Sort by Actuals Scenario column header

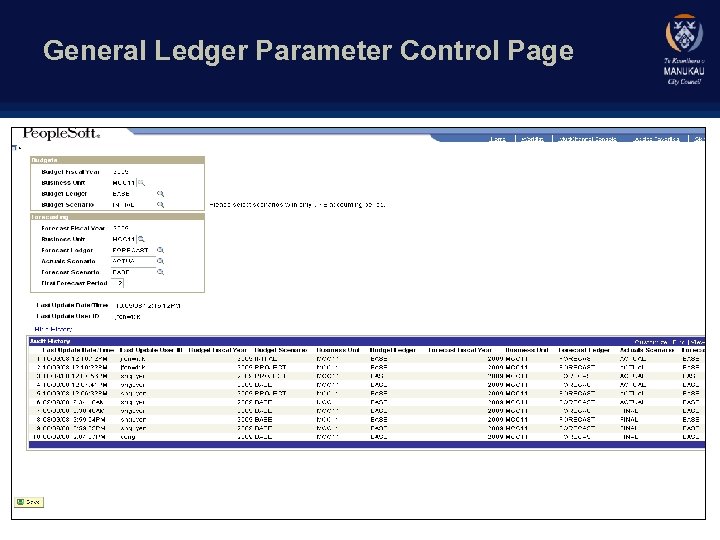(647, 350)
